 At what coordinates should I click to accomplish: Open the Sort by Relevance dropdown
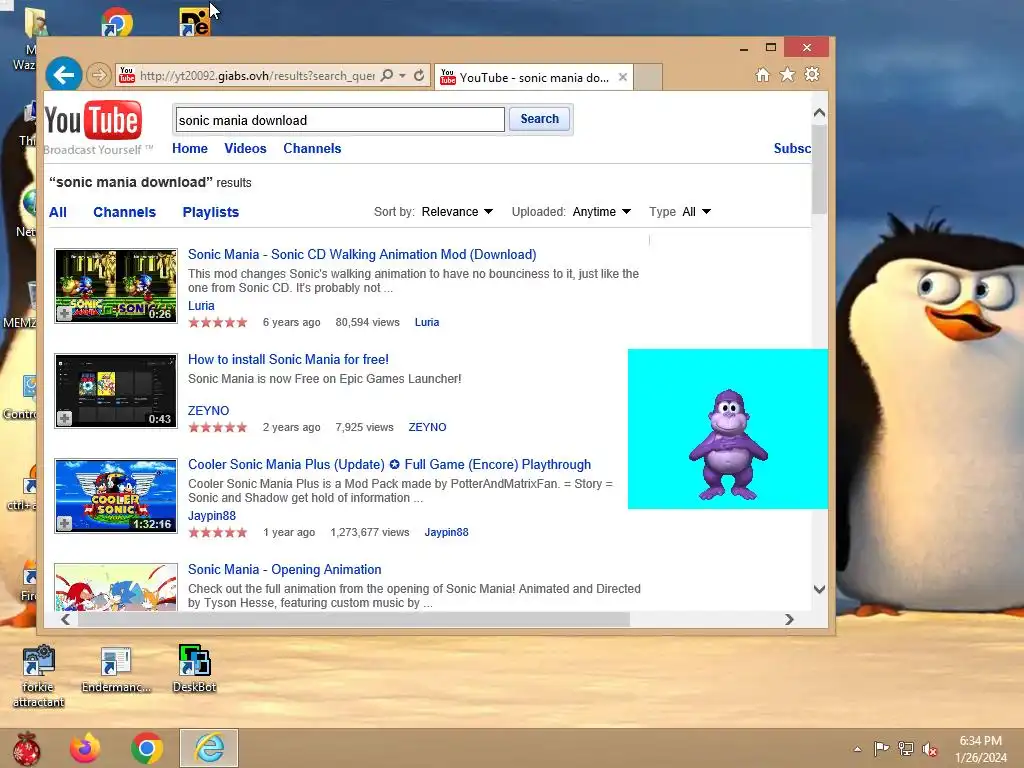tap(457, 212)
